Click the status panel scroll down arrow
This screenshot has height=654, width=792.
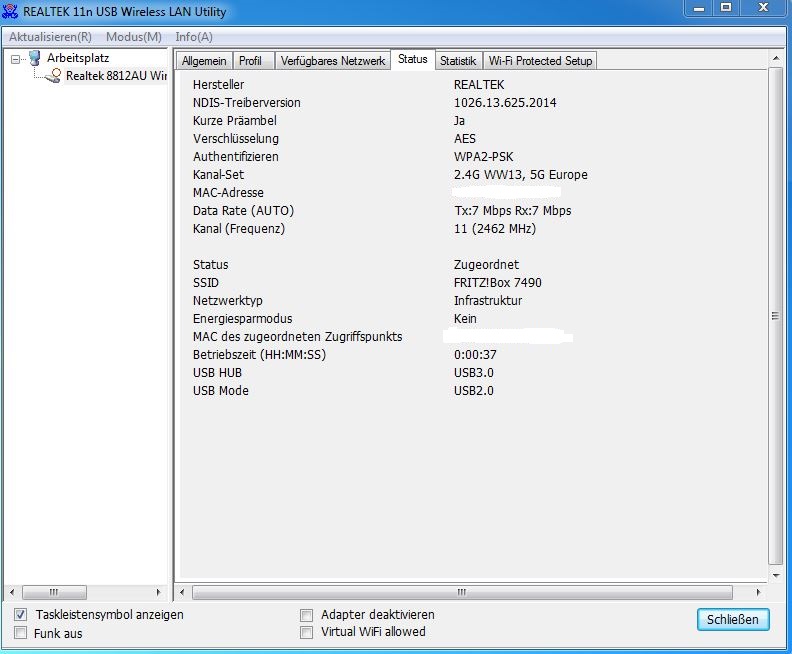(x=776, y=575)
